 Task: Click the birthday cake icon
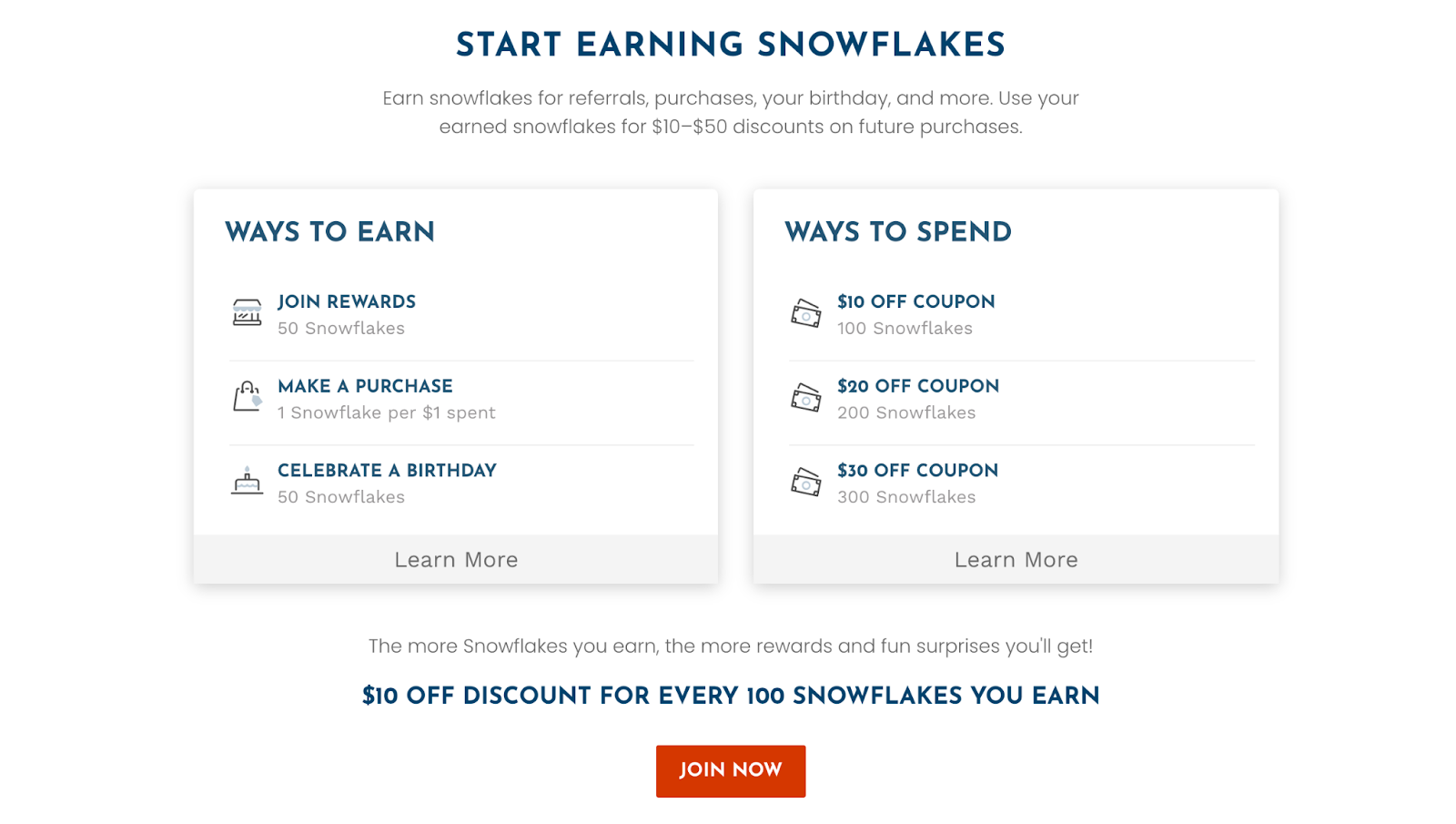click(247, 481)
